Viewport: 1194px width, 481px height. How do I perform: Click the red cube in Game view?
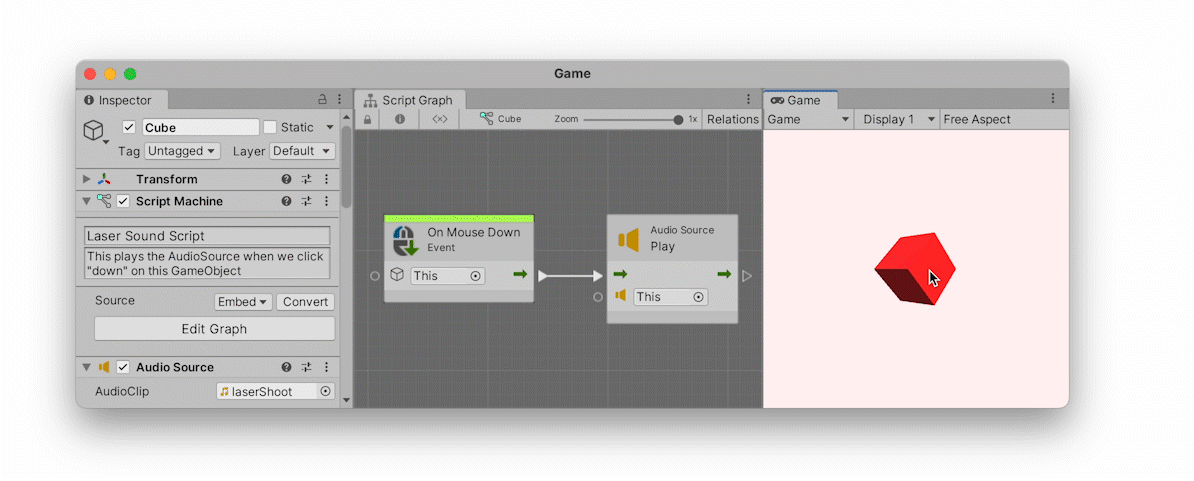(x=915, y=269)
